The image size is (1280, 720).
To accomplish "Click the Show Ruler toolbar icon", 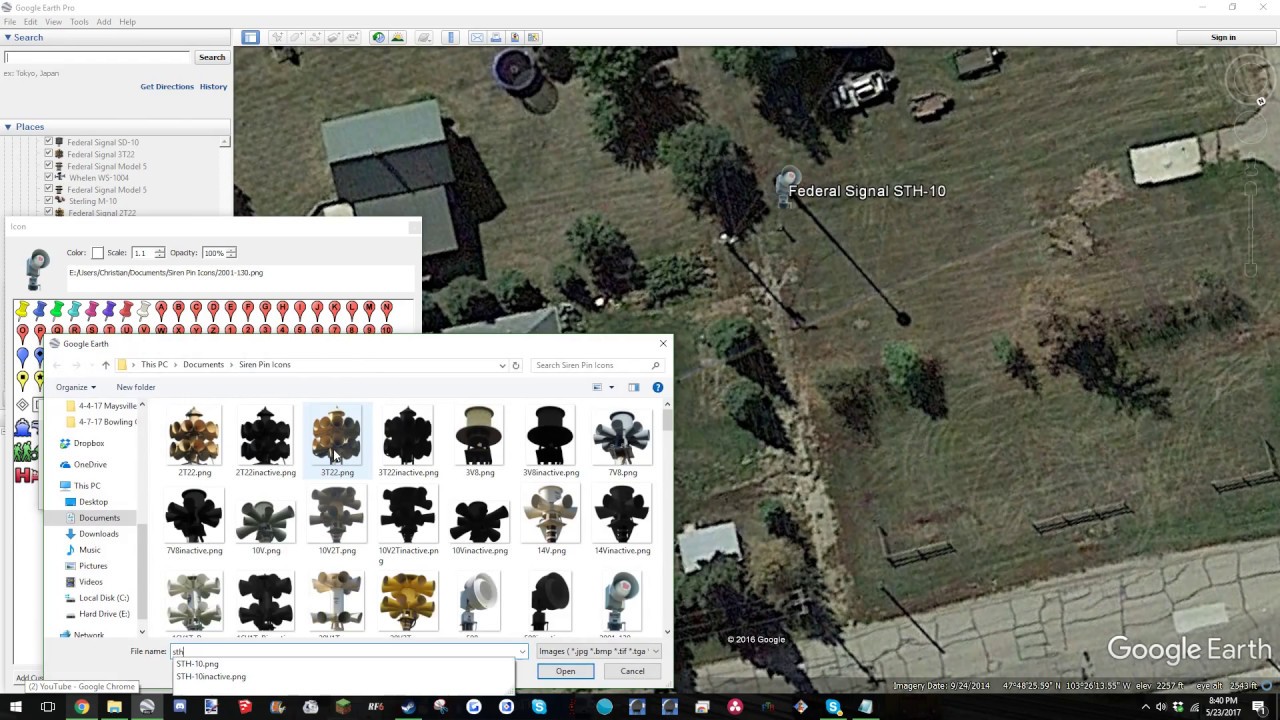I will click(x=450, y=37).
